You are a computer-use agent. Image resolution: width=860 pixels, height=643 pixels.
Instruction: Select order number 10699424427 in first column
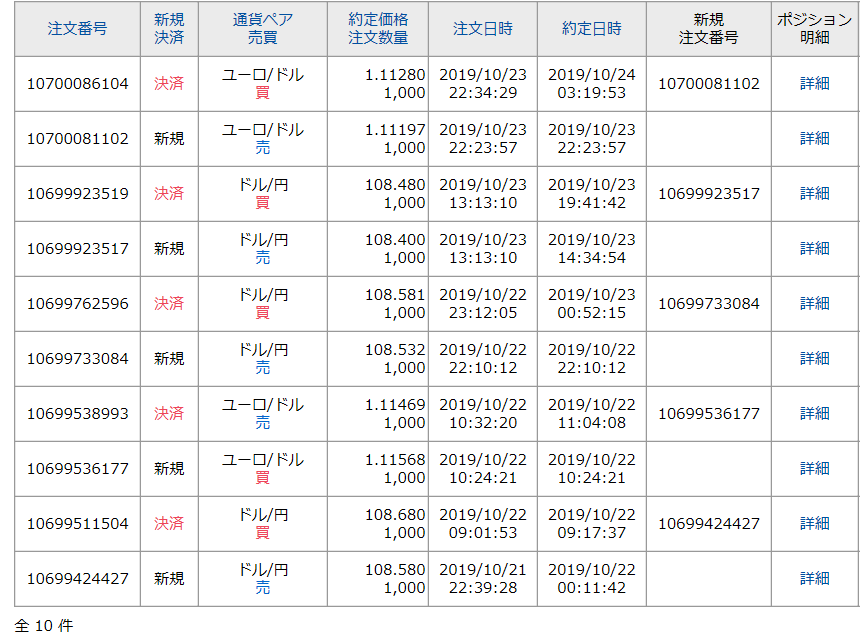[77, 578]
